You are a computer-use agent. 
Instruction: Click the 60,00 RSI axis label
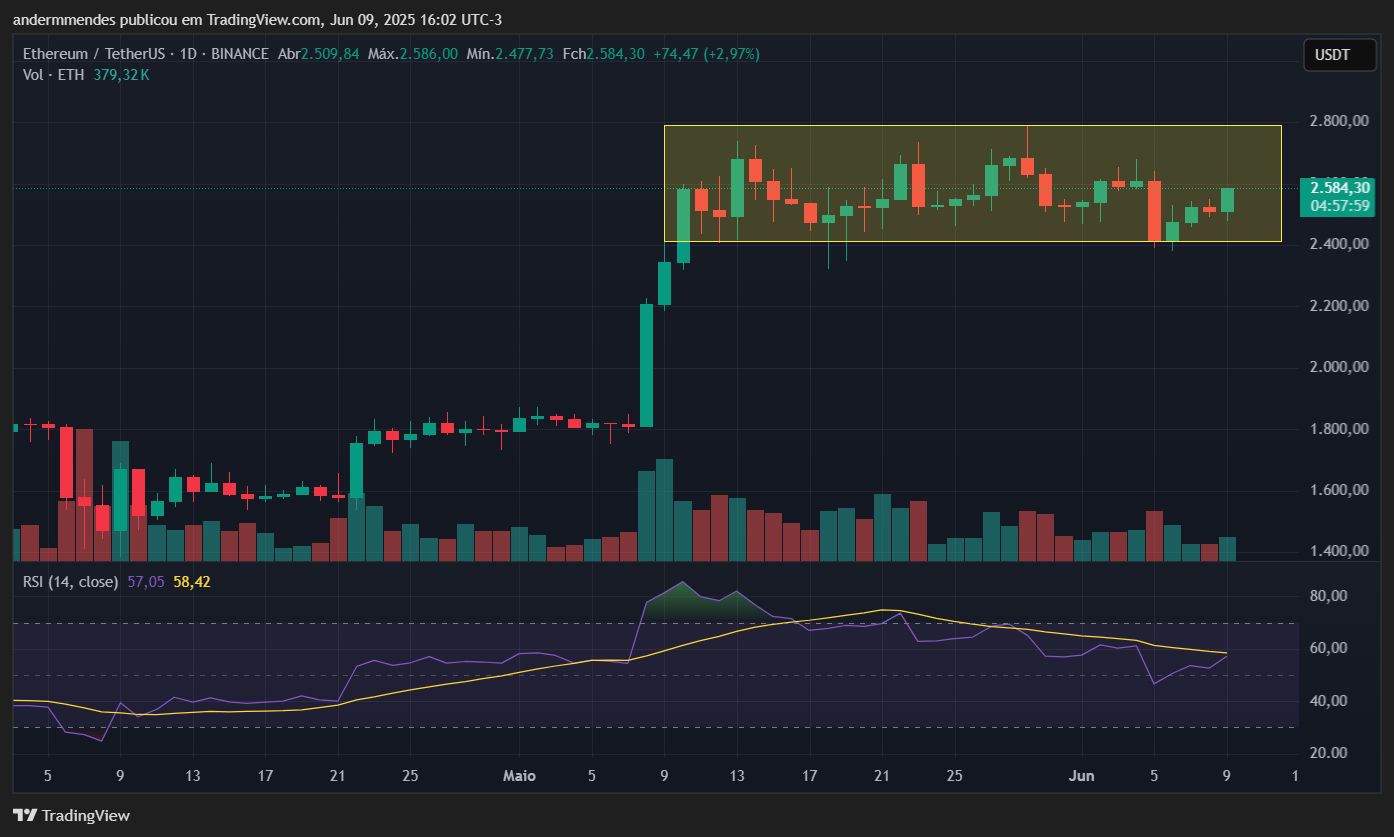tap(1327, 648)
